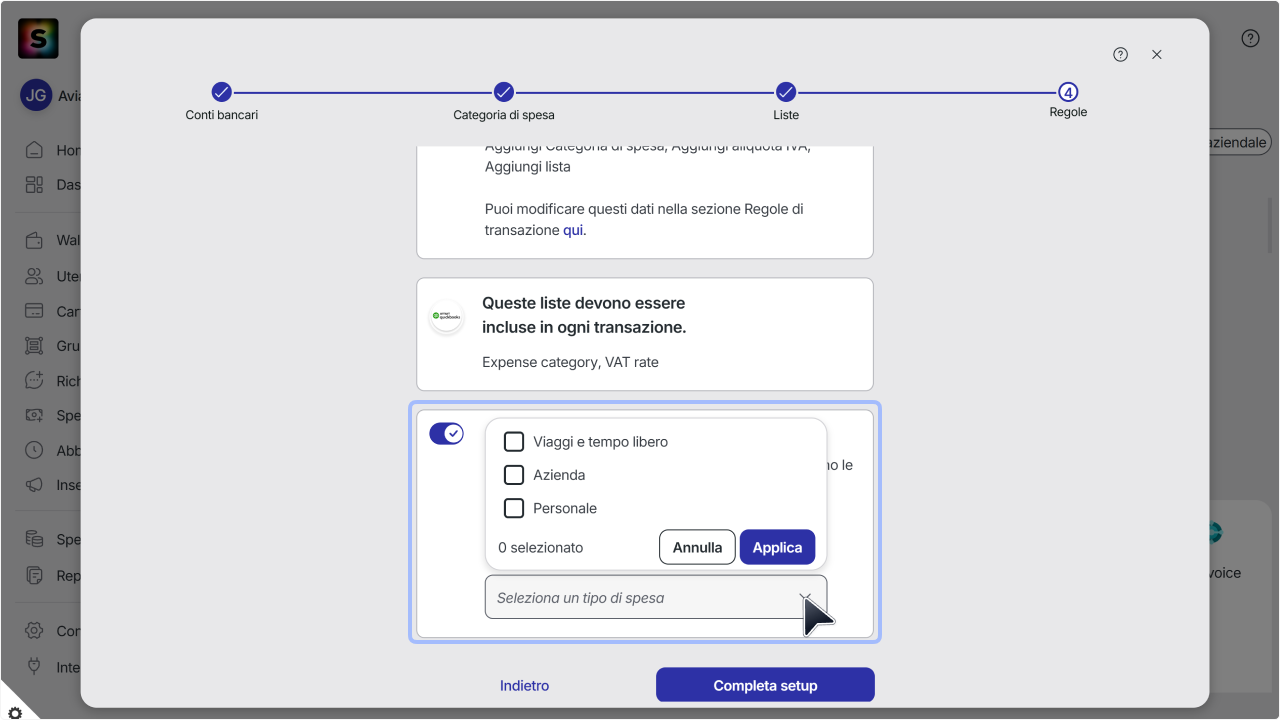The image size is (1280, 720).
Task: Open the Seleziona un tipo di spesa dropdown
Action: click(x=656, y=597)
